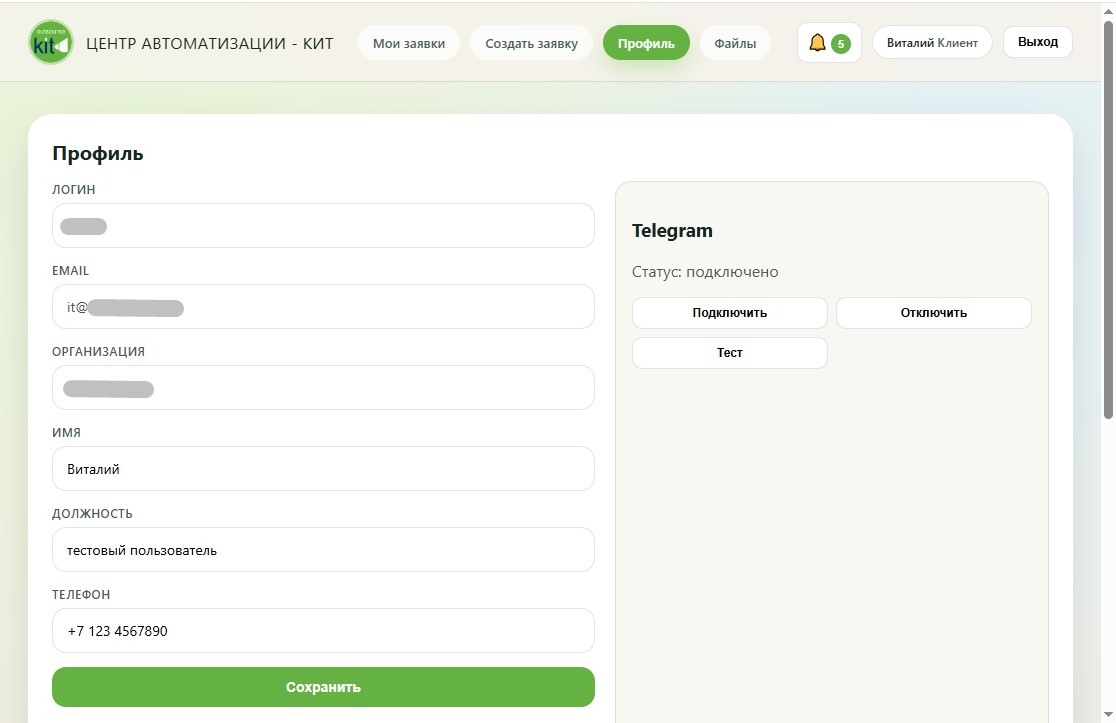
Task: Switch to the Файлы tab
Action: click(735, 43)
